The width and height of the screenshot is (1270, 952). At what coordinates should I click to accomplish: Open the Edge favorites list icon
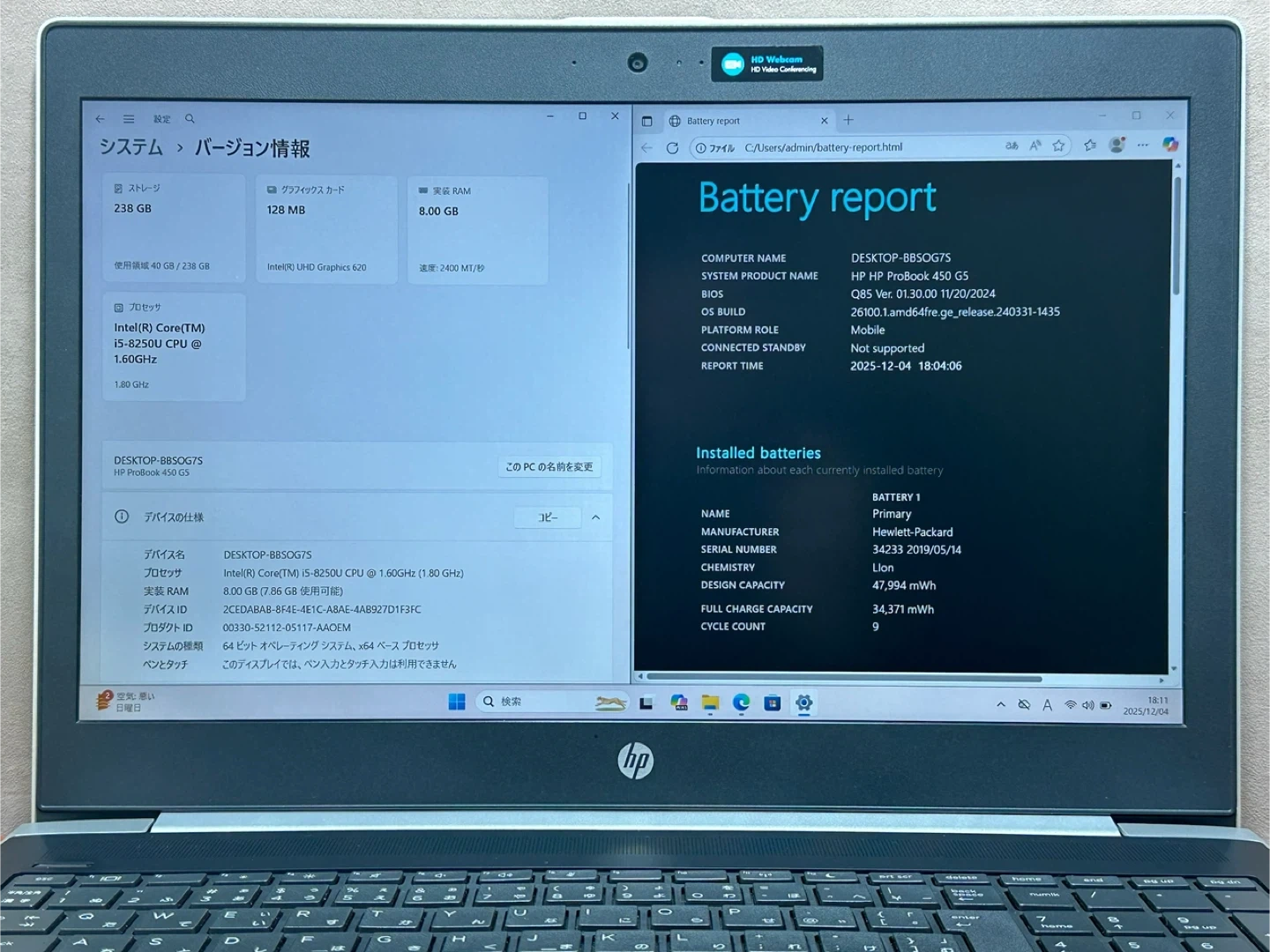point(1090,145)
